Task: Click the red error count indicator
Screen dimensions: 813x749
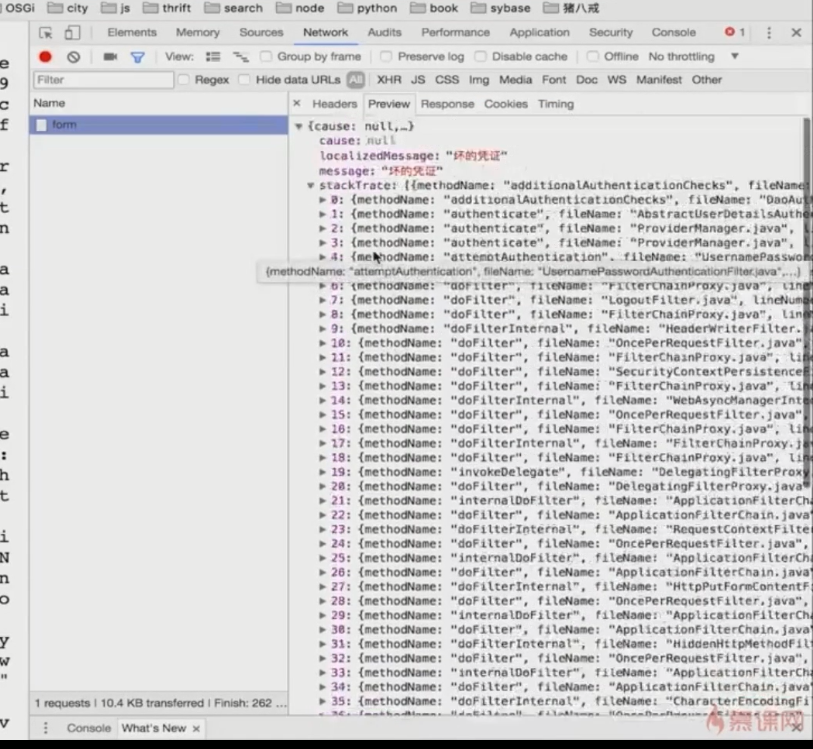Action: (735, 32)
